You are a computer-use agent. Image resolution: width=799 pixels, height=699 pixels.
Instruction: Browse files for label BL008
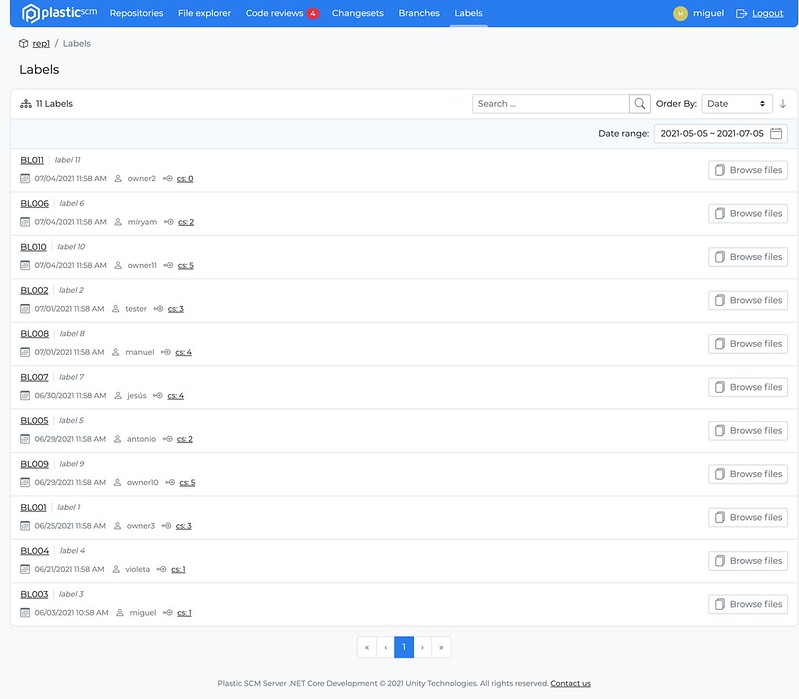coord(748,344)
